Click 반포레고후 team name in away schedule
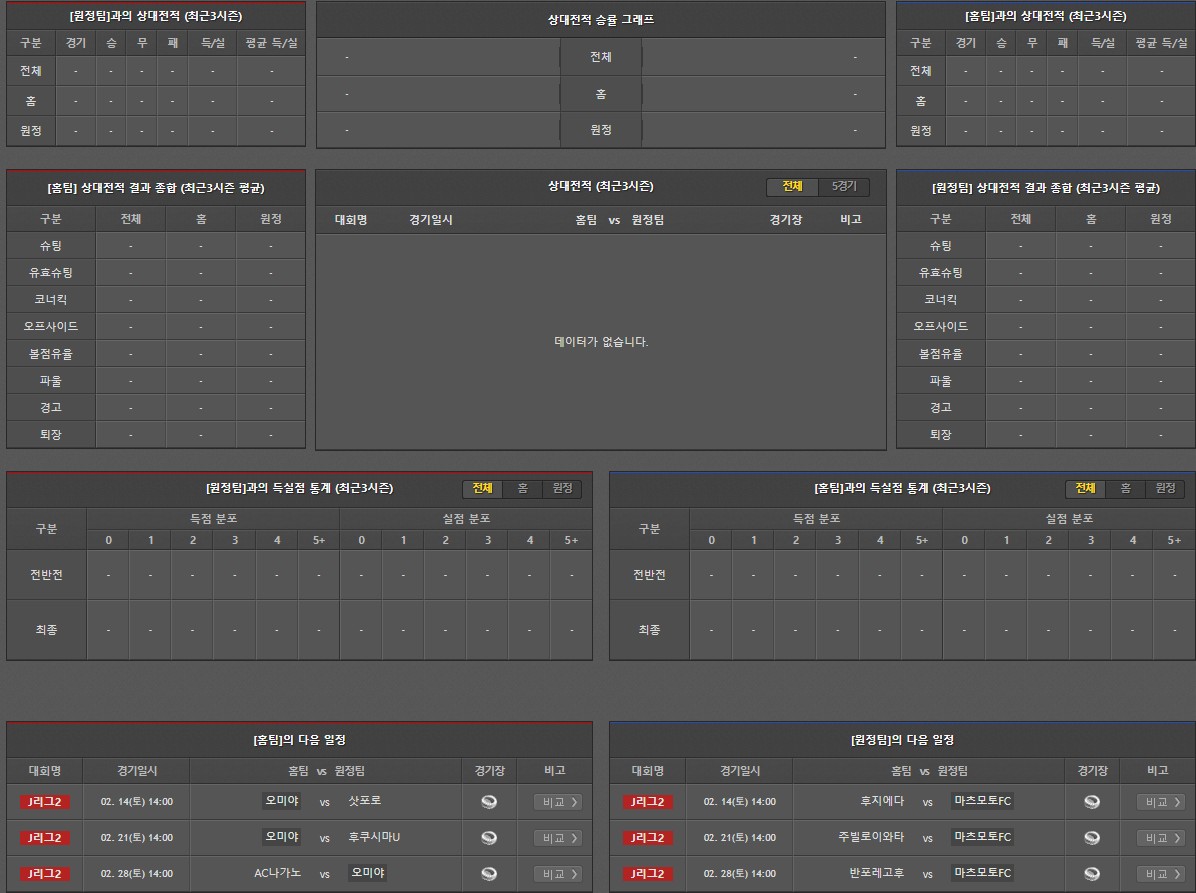Screen dimensions: 1196x893 tap(876, 873)
